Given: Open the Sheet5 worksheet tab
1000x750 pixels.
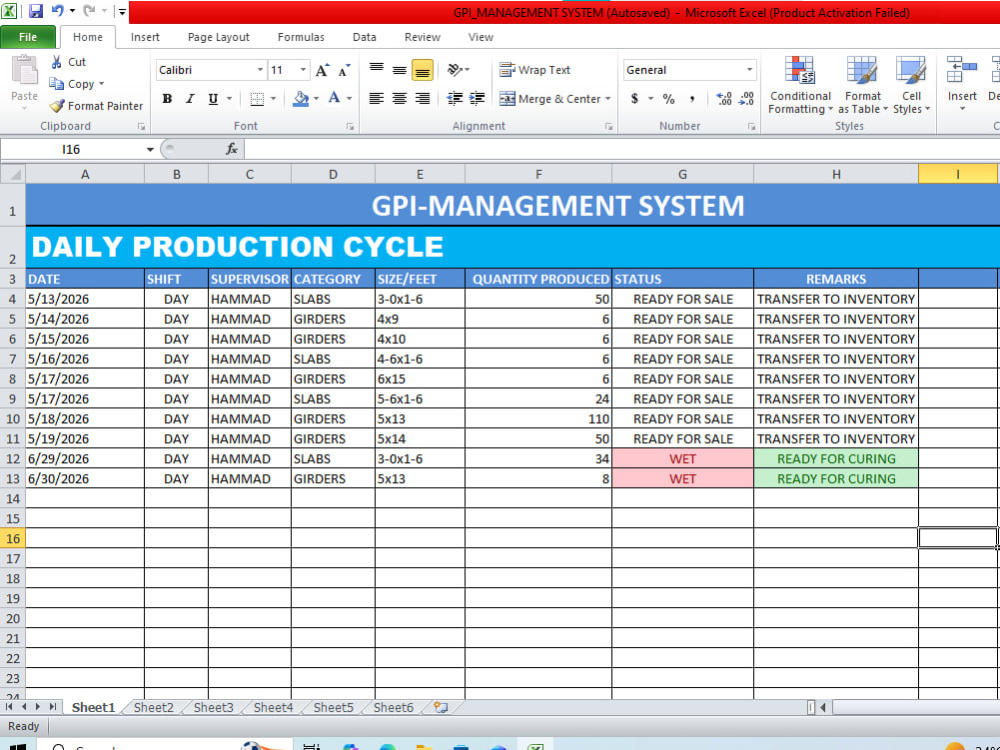Looking at the screenshot, I should 334,707.
